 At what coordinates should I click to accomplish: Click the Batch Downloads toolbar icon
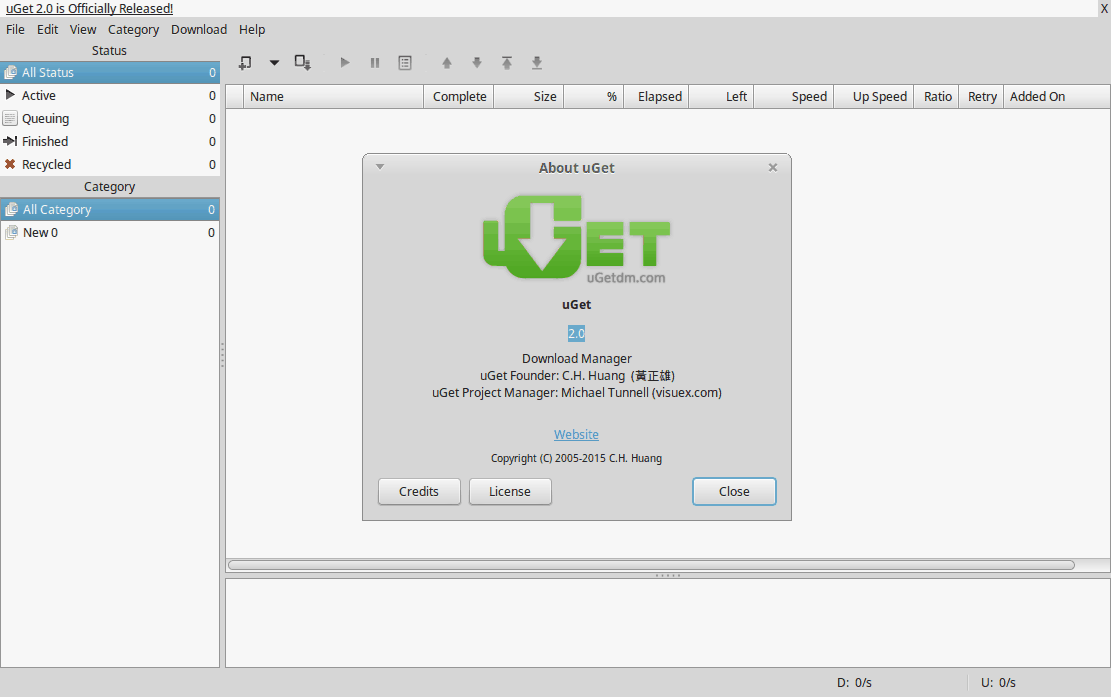click(x=302, y=62)
